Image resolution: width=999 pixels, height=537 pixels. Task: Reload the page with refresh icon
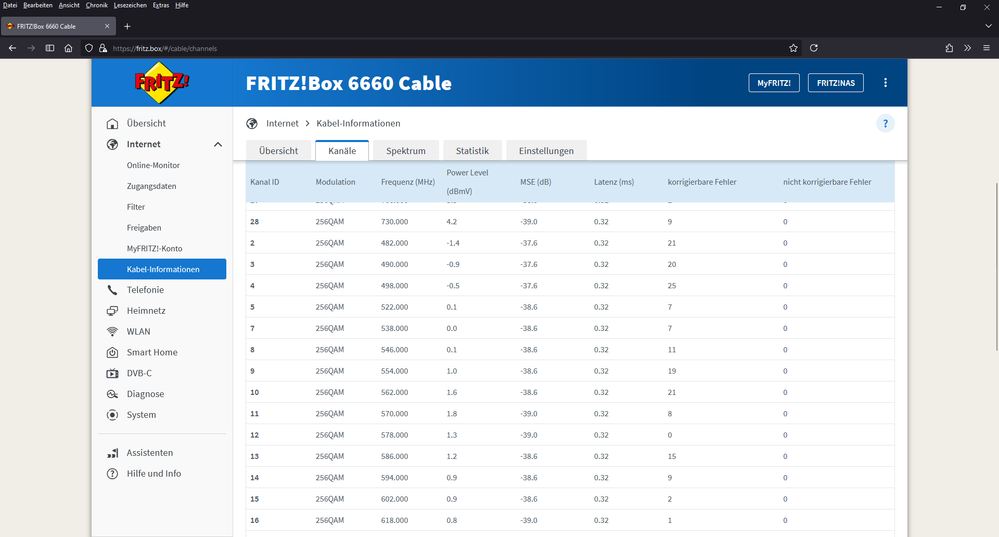pos(814,48)
